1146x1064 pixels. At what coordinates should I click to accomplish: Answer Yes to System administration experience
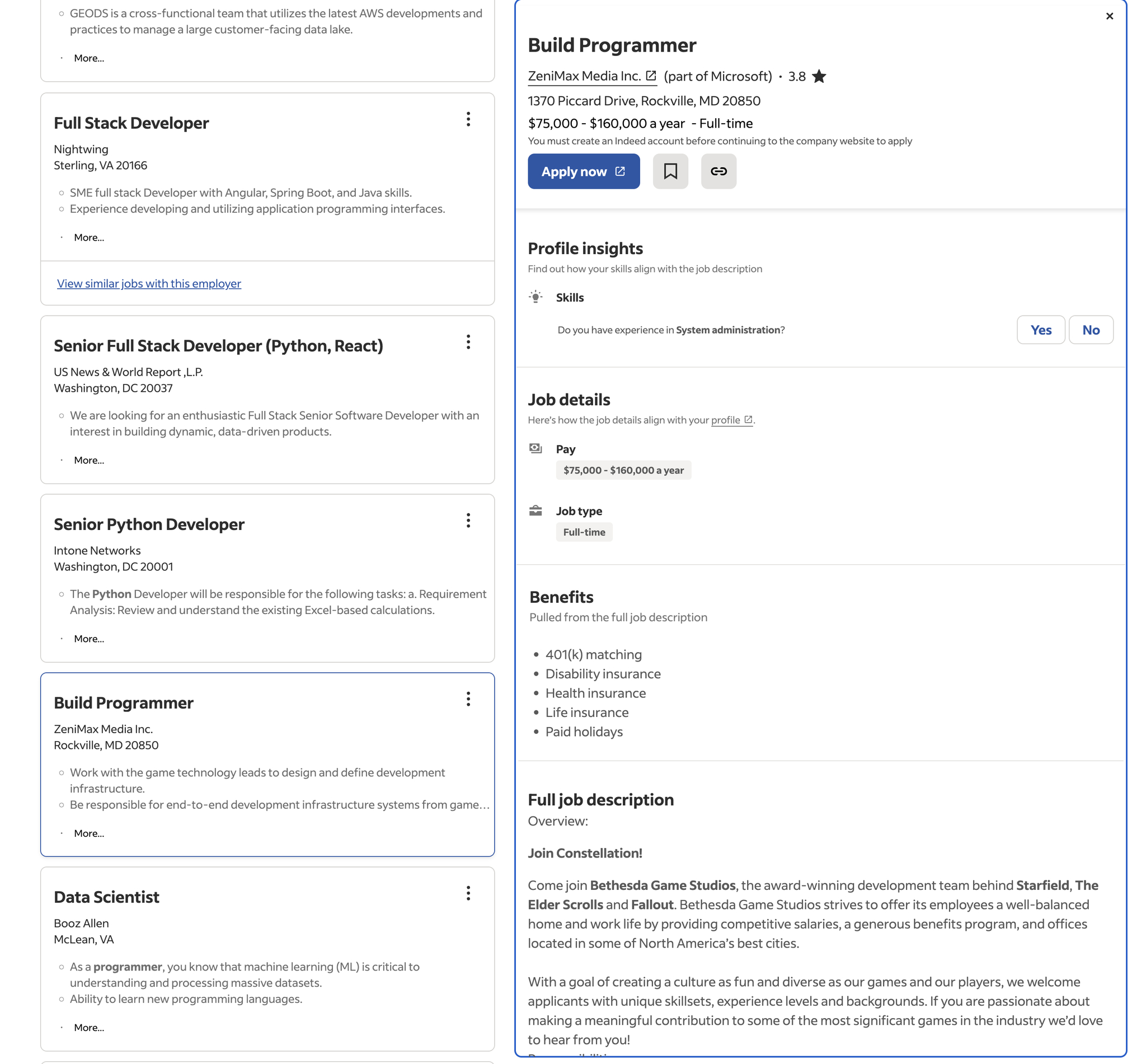tap(1040, 330)
